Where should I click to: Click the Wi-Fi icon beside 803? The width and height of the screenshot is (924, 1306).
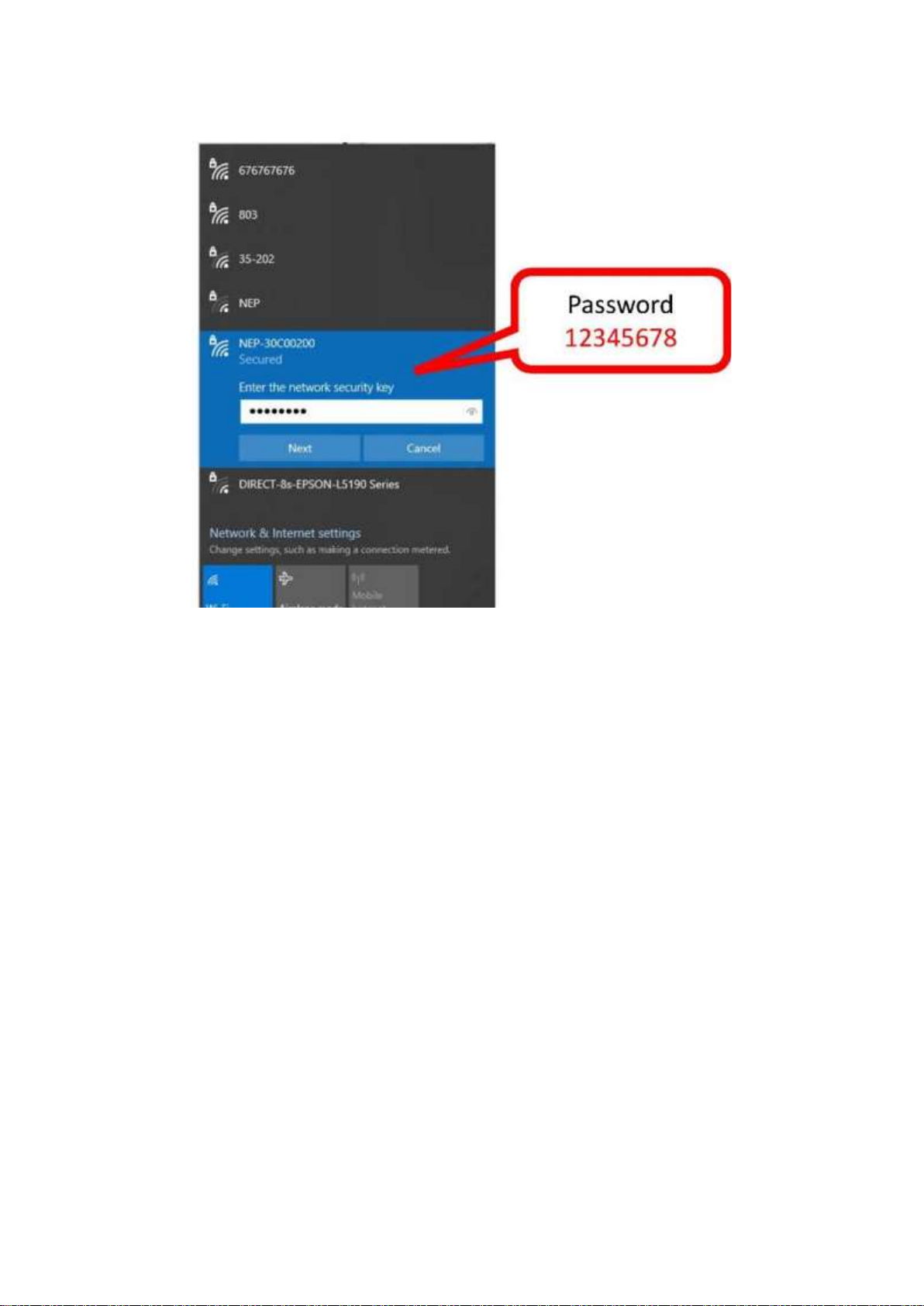[219, 213]
